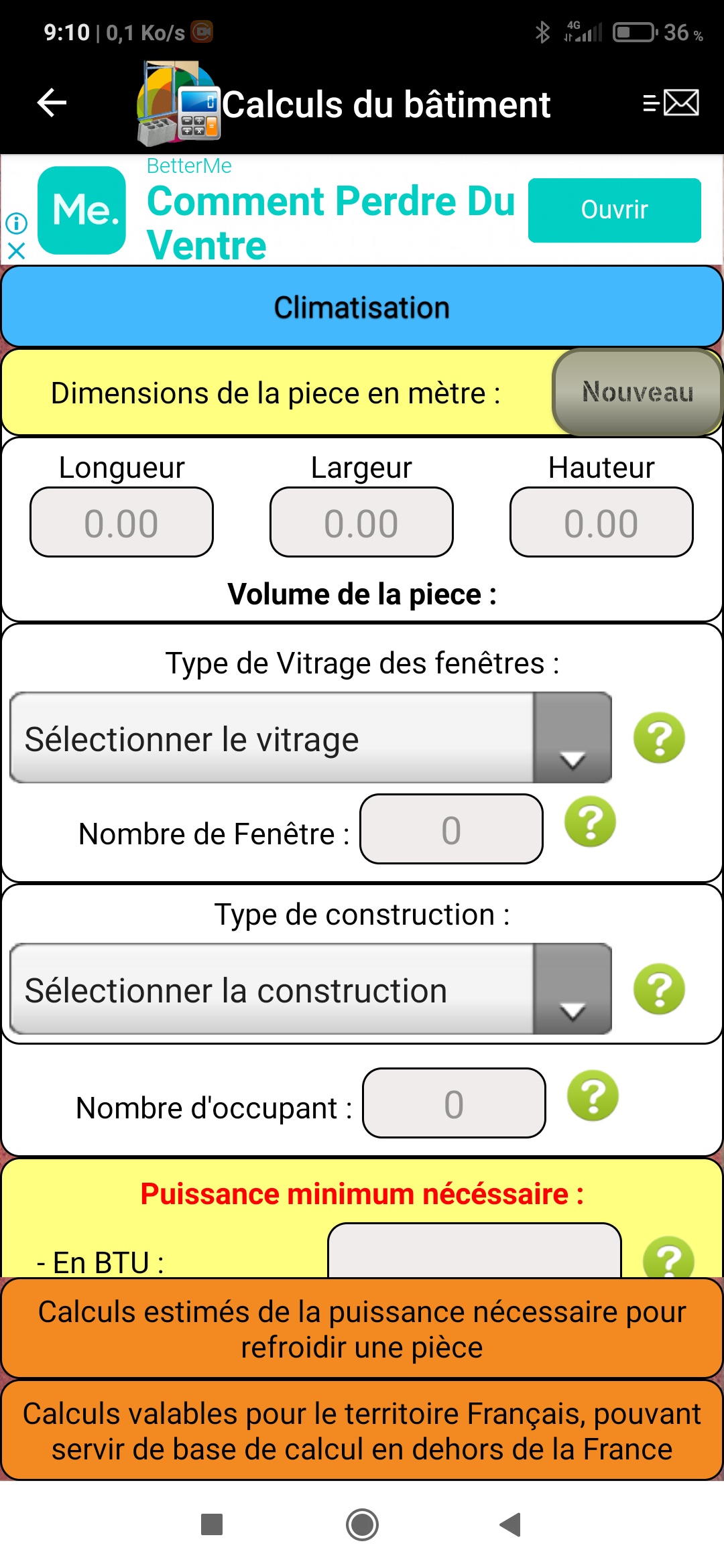Image resolution: width=724 pixels, height=1568 pixels.
Task: Open the mail contact icon
Action: (x=671, y=103)
